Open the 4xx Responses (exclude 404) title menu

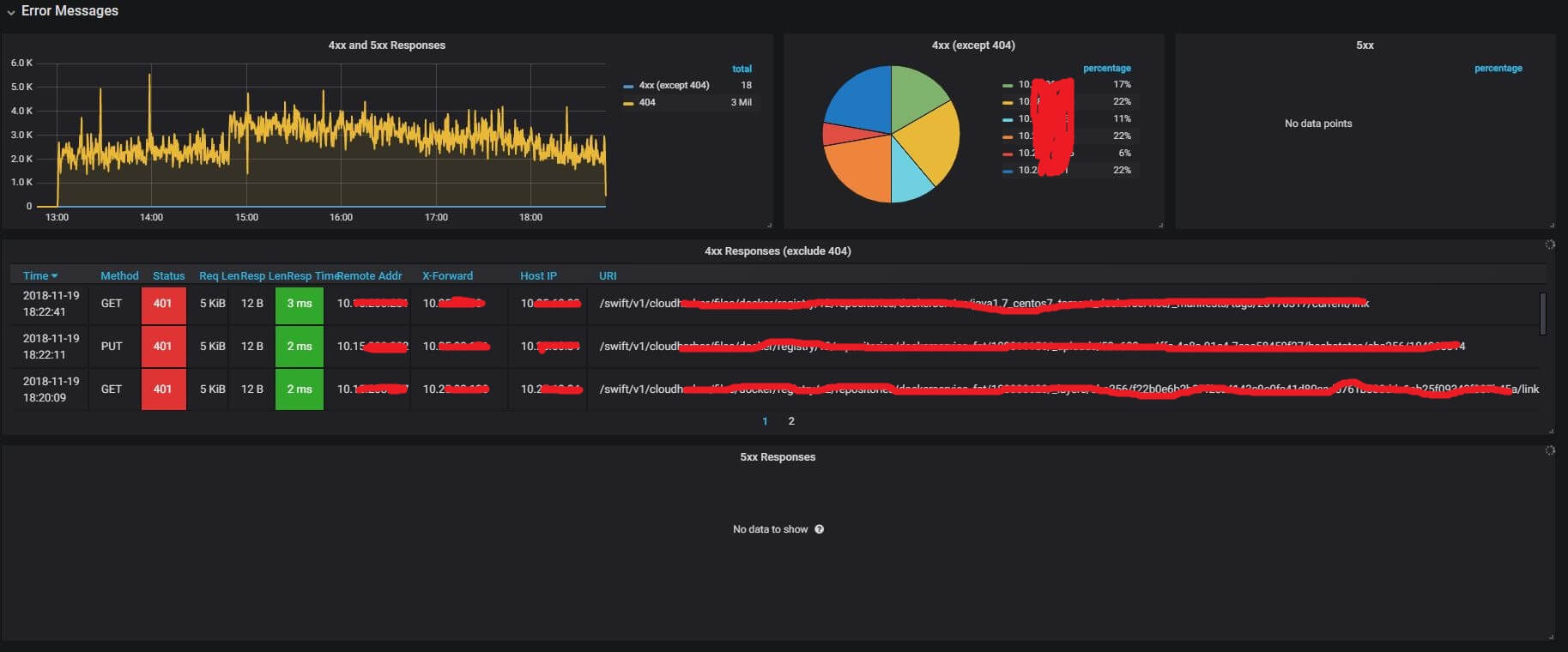(778, 251)
